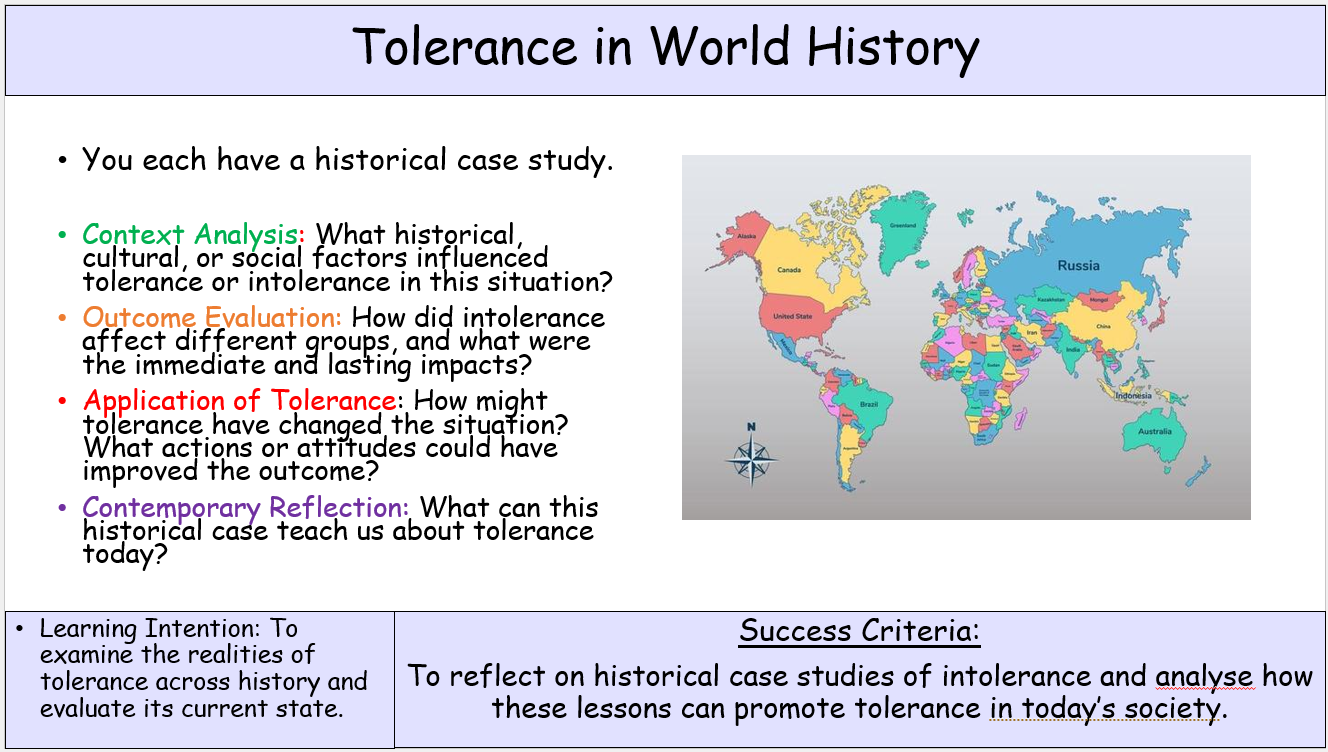Click the United States map label
1328x752 pixels.
(x=791, y=316)
